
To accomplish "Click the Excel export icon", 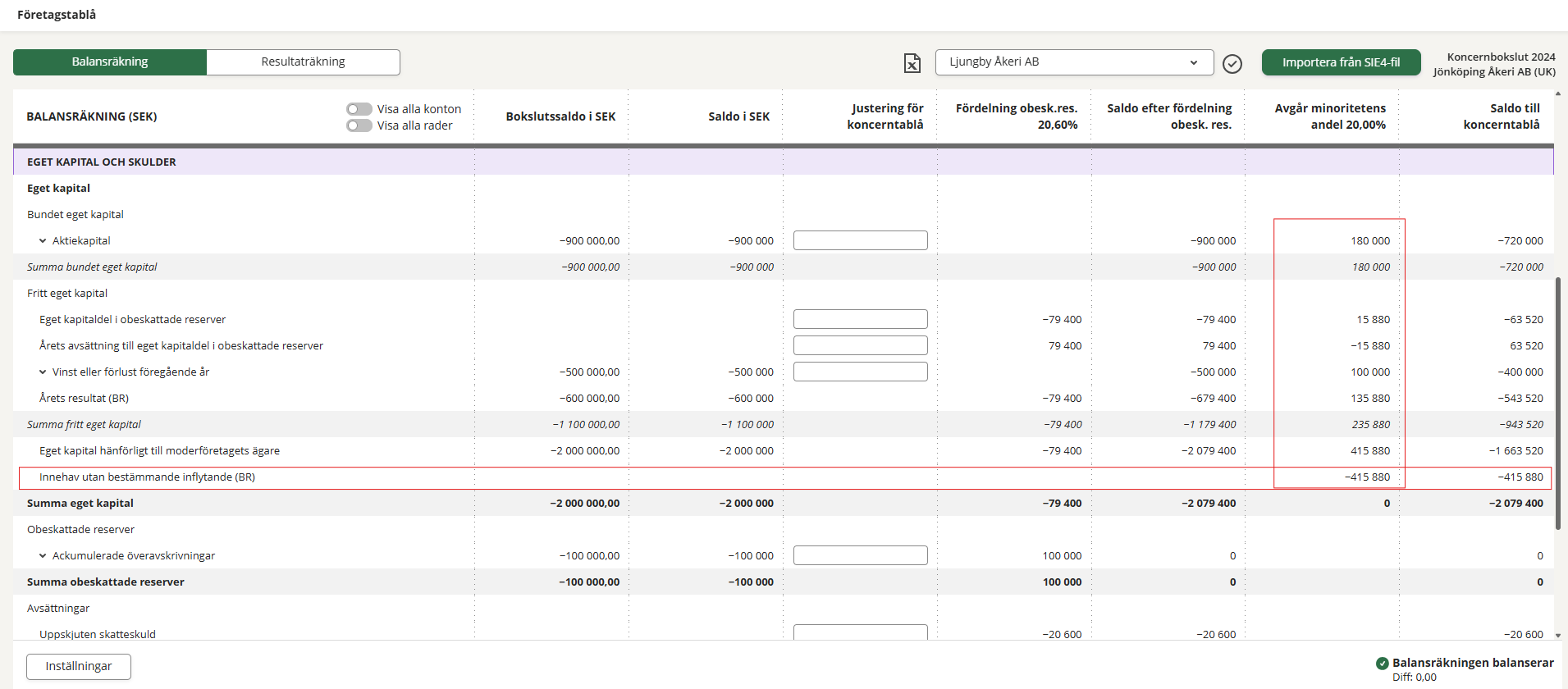I will 912,63.
